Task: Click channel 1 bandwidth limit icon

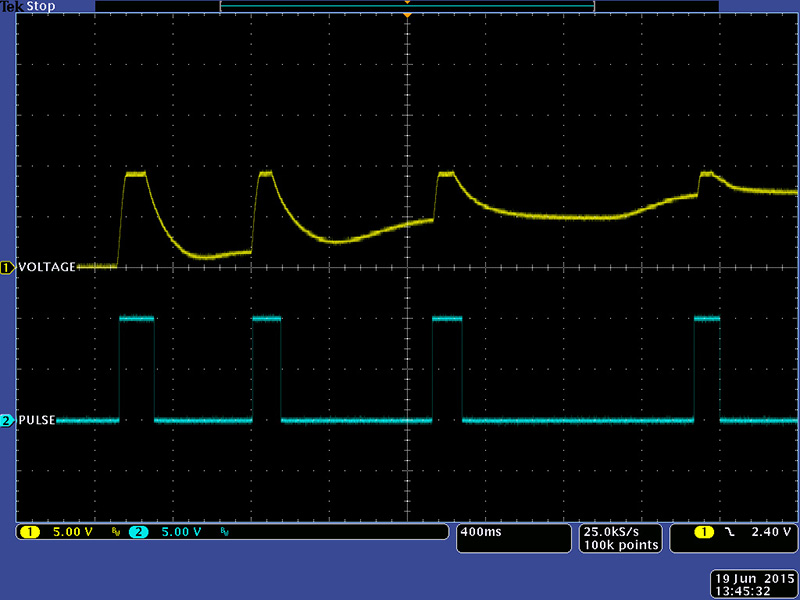Action: click(116, 533)
